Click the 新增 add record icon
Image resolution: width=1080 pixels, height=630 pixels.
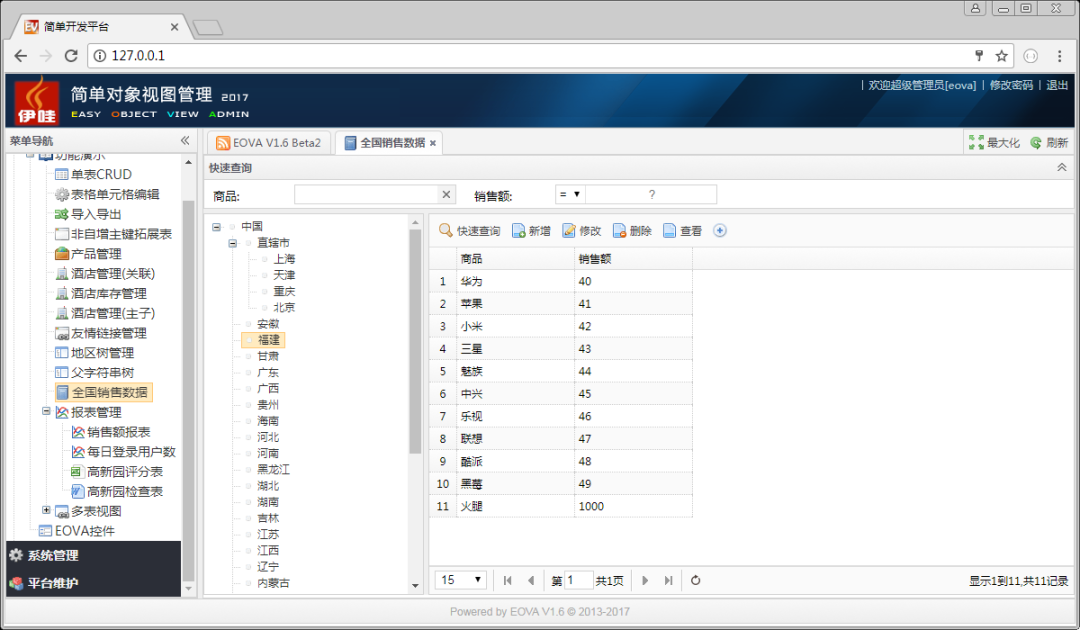coord(519,231)
